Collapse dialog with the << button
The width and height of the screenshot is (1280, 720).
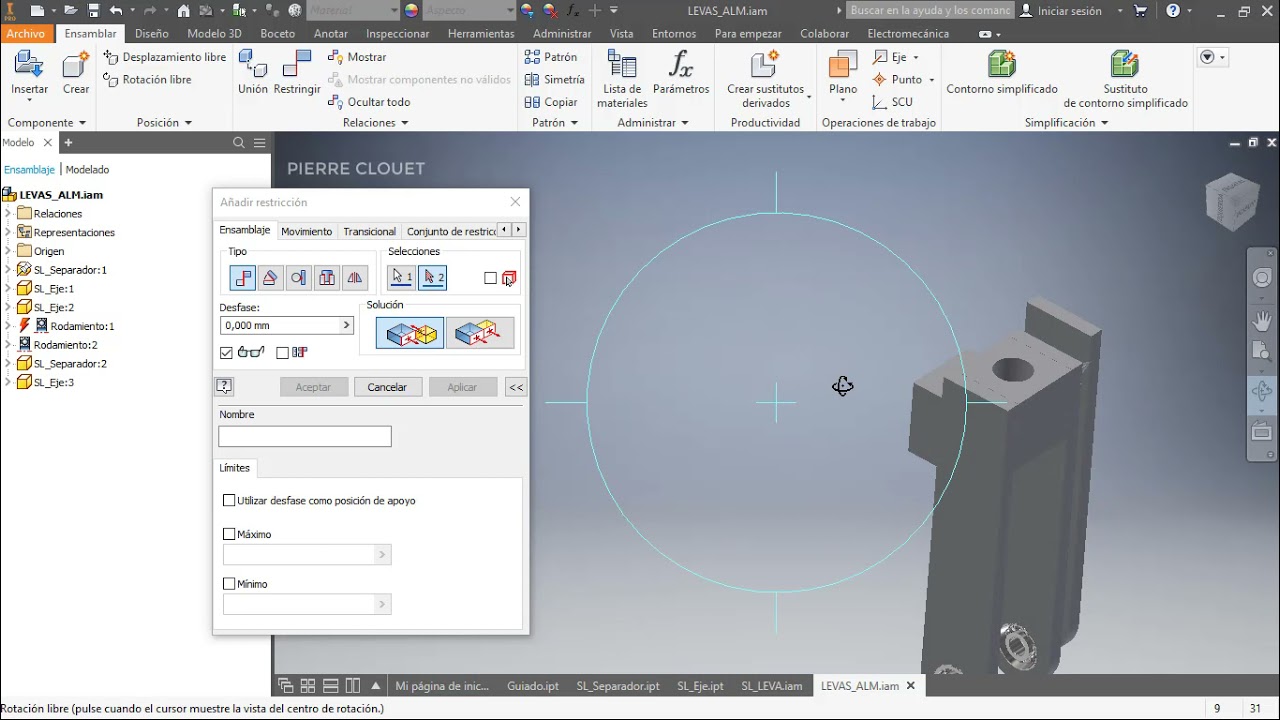[x=515, y=387]
